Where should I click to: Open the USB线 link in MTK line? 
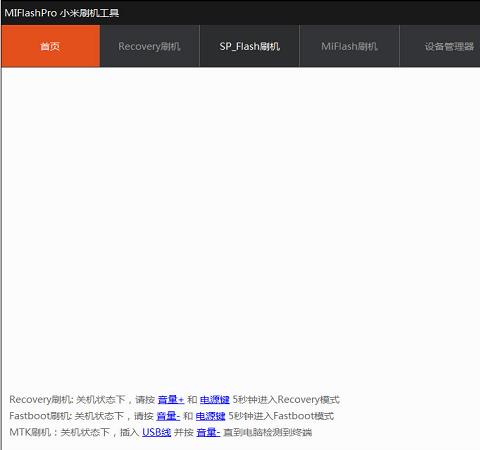(157, 432)
